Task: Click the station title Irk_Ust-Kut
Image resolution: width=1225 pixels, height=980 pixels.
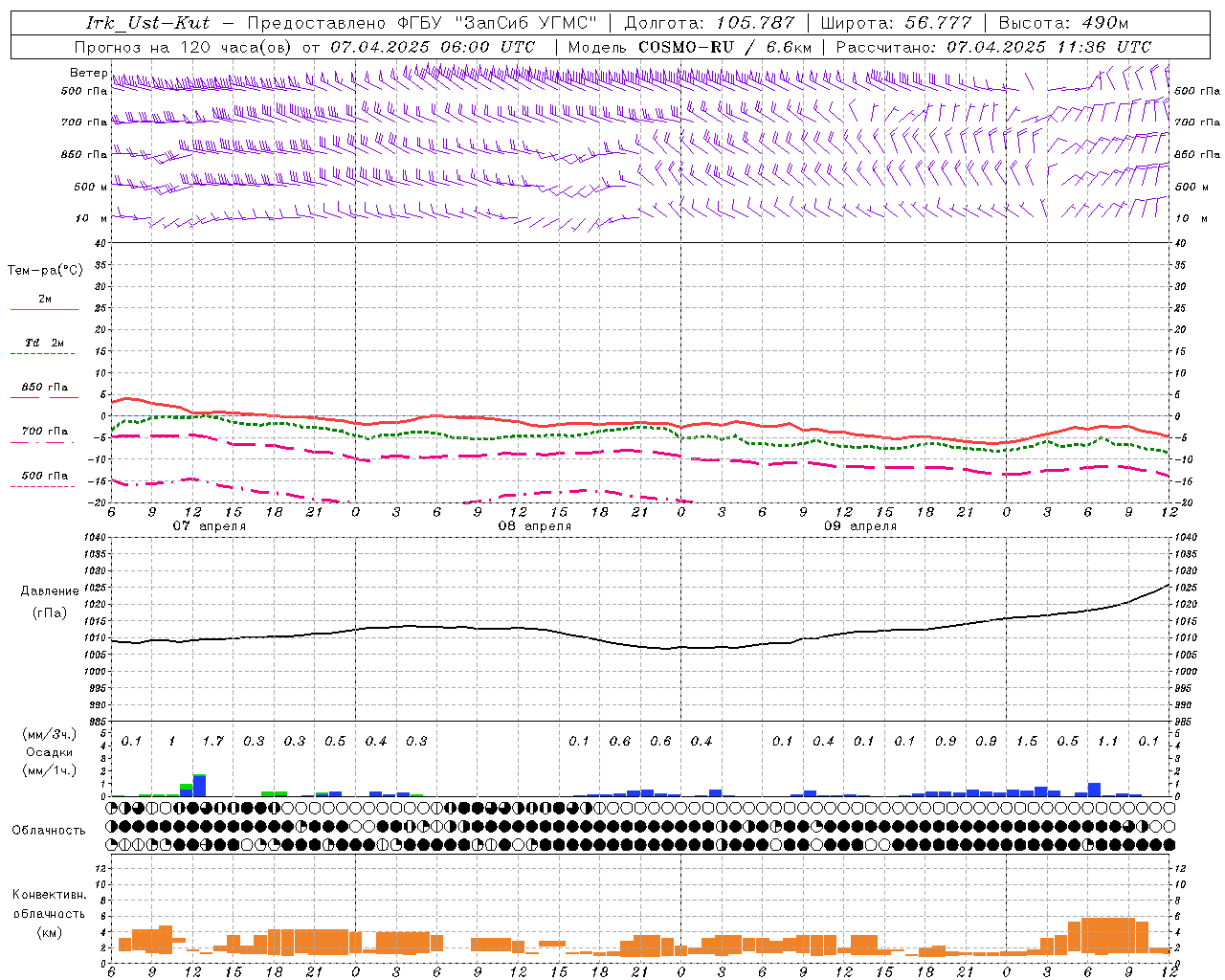Action: tap(148, 23)
